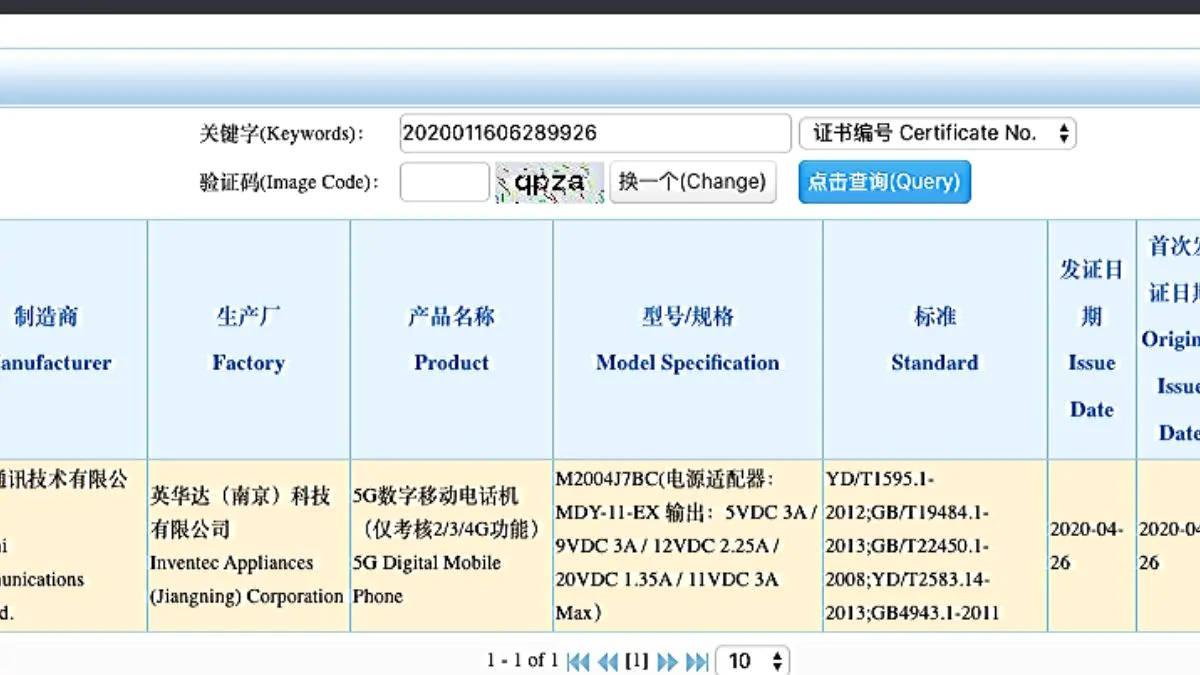Click 换一个(Change) to refresh the captcha

click(692, 182)
